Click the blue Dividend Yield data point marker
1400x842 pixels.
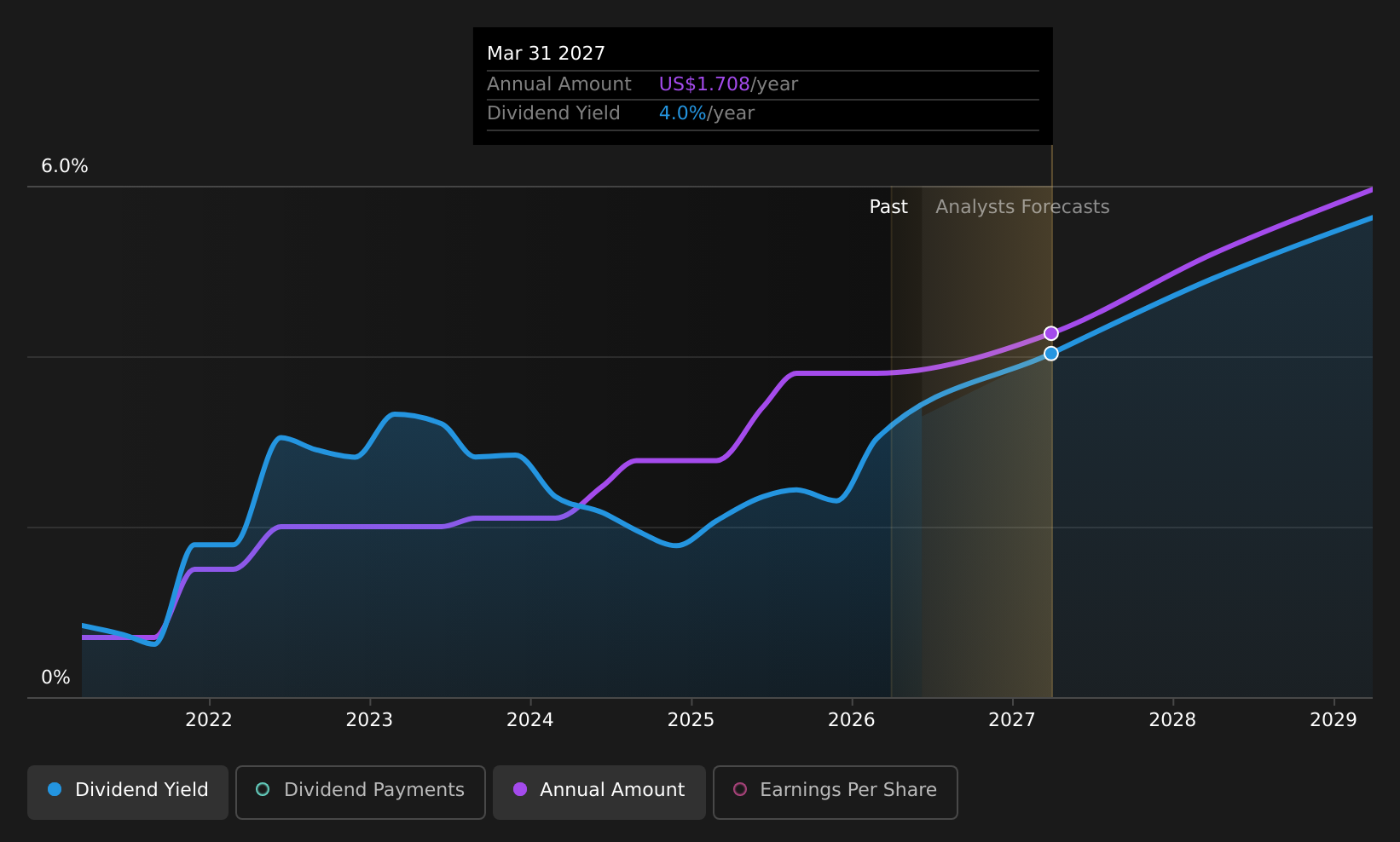tap(1051, 353)
